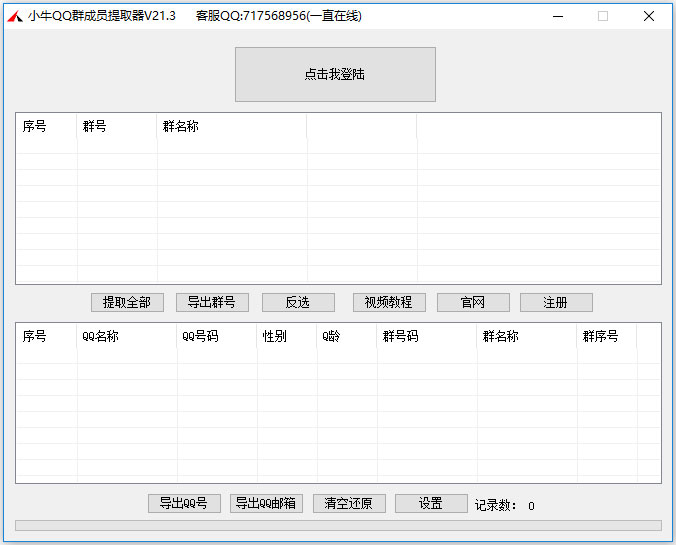Sort by QQ名称 column header

click(x=127, y=336)
